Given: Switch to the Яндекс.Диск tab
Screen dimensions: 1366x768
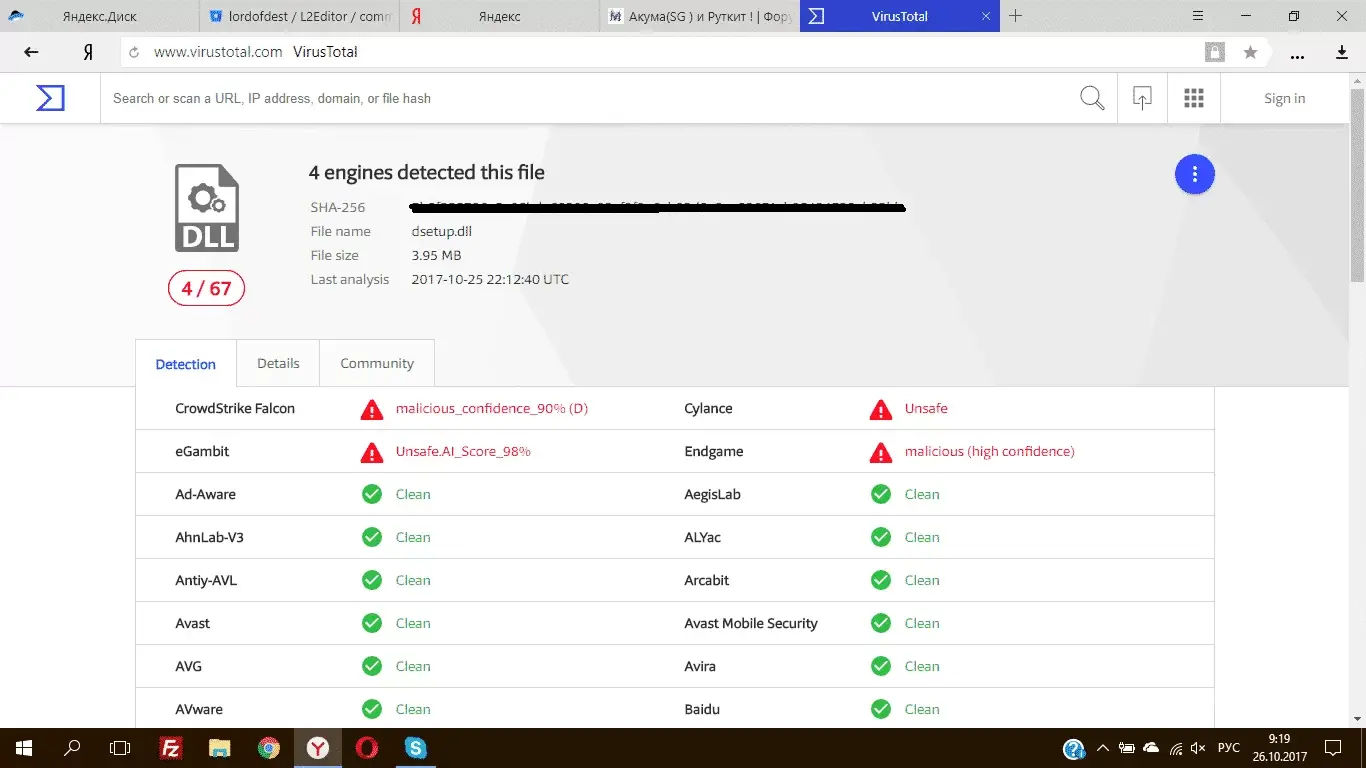Looking at the screenshot, I should 98,16.
